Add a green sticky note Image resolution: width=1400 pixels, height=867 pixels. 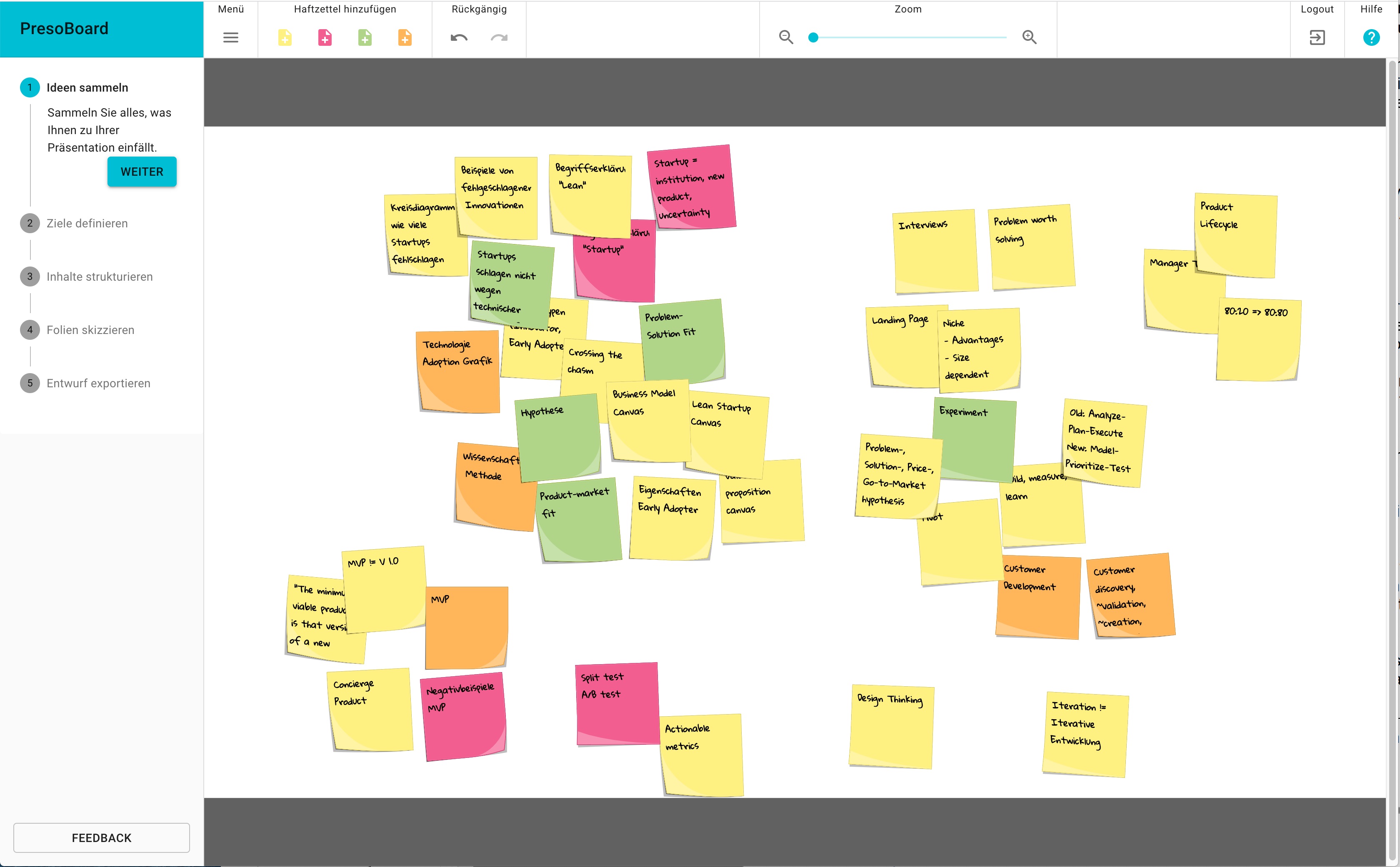point(365,37)
